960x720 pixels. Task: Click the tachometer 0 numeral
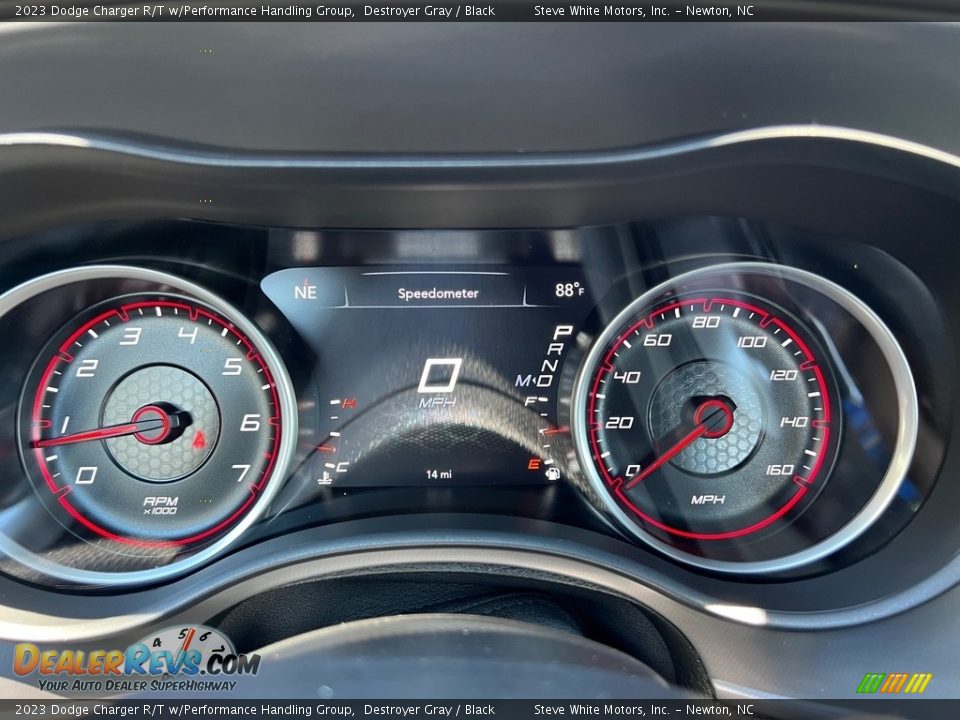[x=86, y=475]
